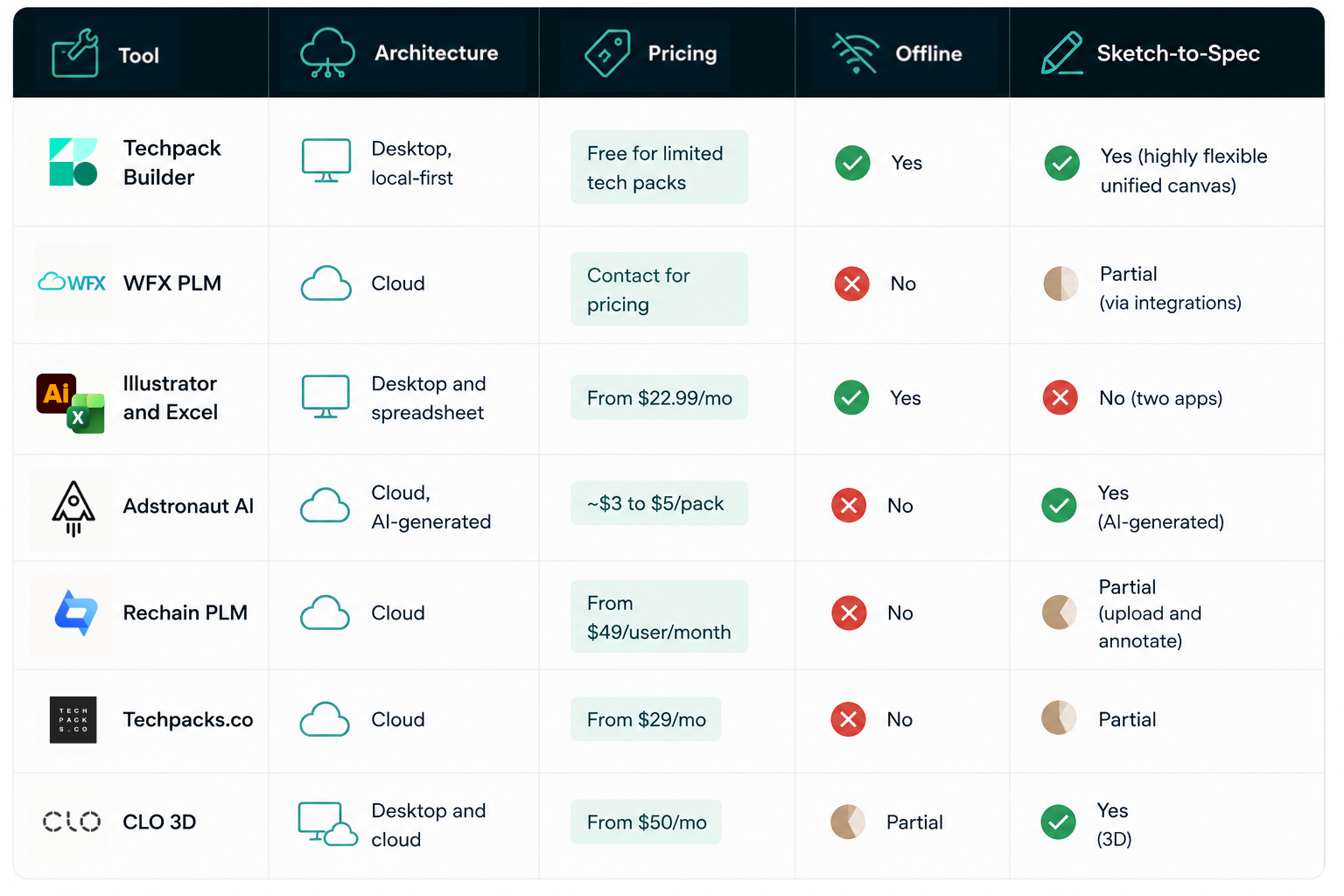Click the monitor icon in Illustrator and Excel row

(x=325, y=397)
